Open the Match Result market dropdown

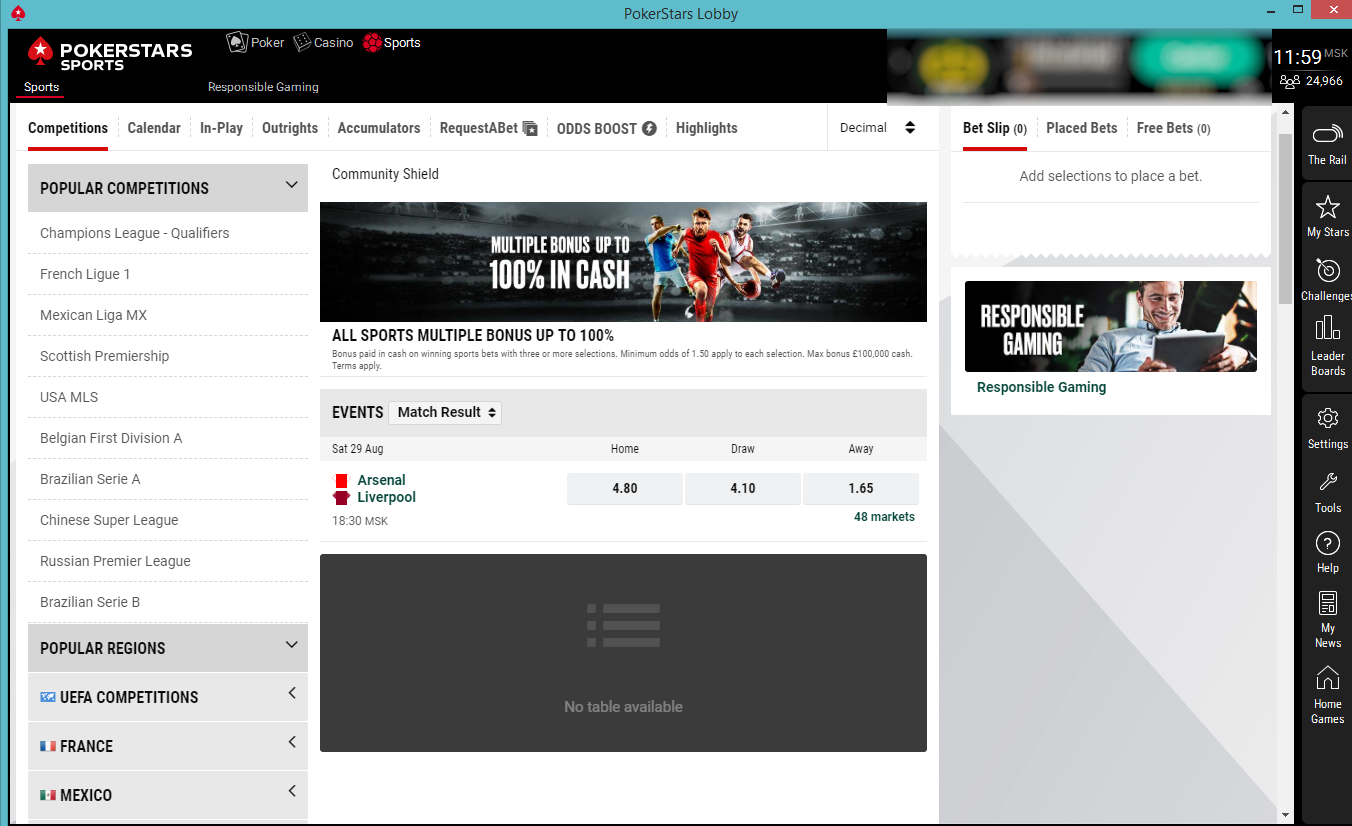pyautogui.click(x=446, y=412)
